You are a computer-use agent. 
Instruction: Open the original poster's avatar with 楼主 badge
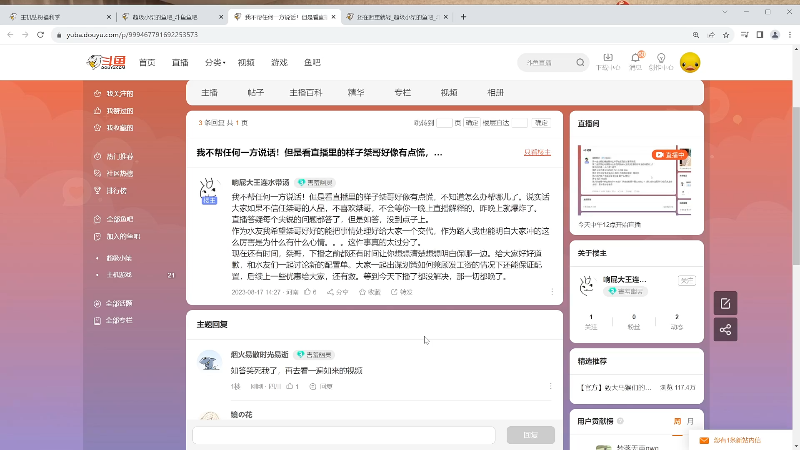click(208, 191)
